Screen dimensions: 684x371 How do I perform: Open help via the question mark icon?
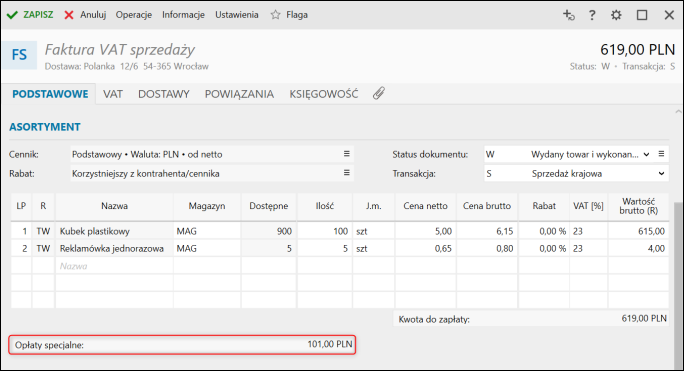click(x=592, y=15)
